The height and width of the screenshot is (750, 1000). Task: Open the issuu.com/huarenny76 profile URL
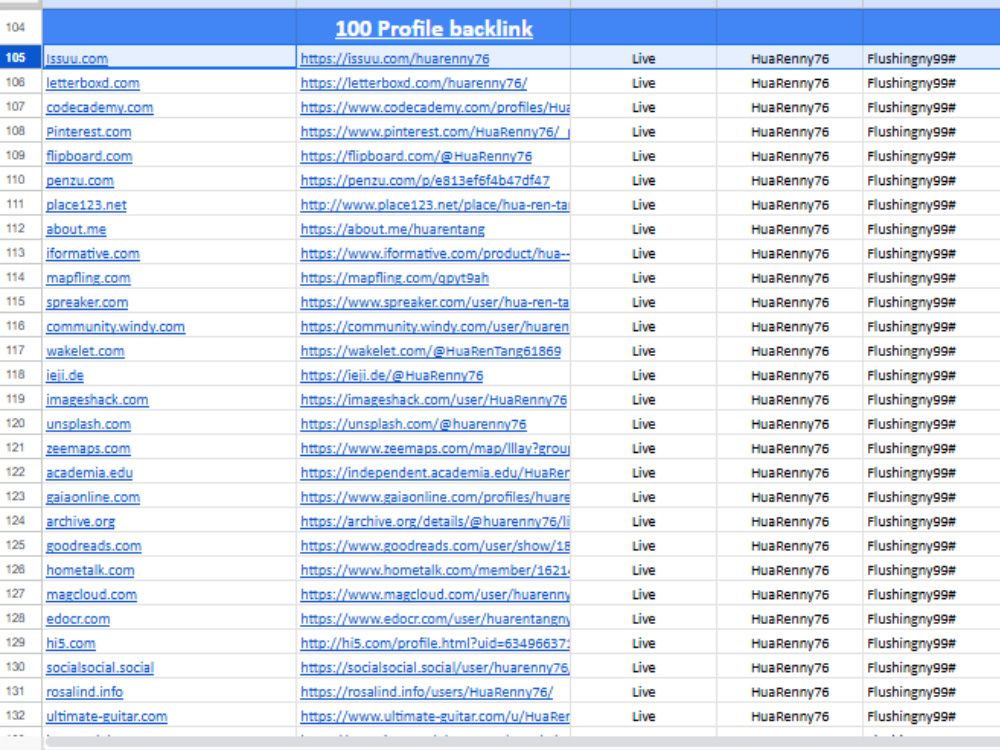pyautogui.click(x=395, y=59)
